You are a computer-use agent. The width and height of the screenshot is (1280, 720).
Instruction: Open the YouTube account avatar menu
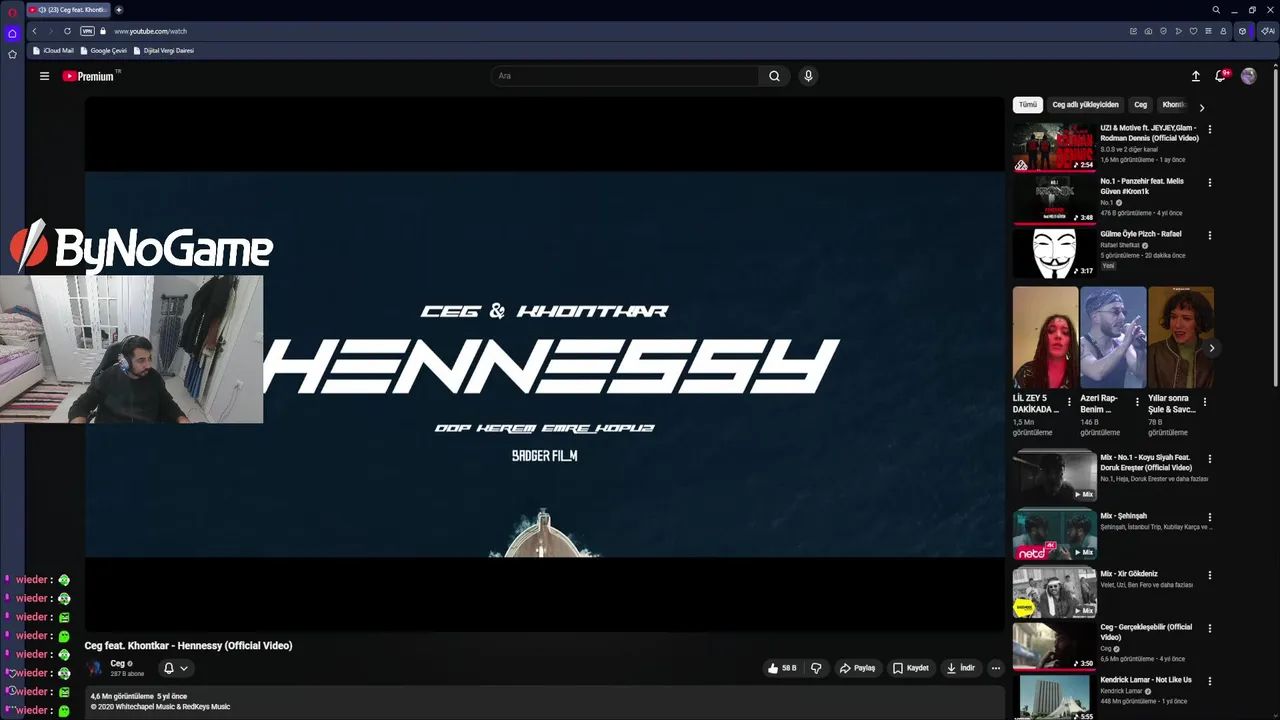click(x=1248, y=76)
